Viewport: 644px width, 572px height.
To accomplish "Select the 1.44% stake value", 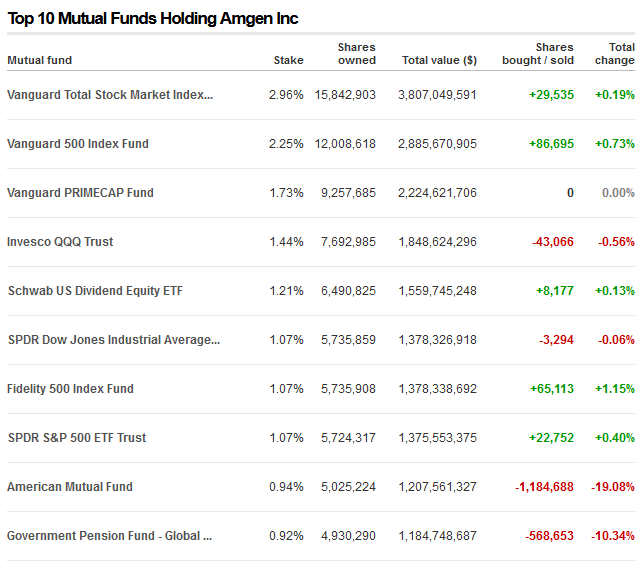I will pyautogui.click(x=286, y=242).
